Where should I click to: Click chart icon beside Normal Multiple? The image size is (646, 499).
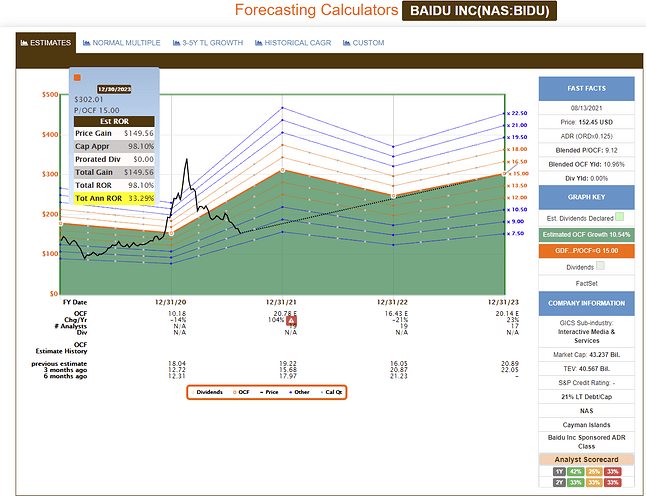click(87, 43)
